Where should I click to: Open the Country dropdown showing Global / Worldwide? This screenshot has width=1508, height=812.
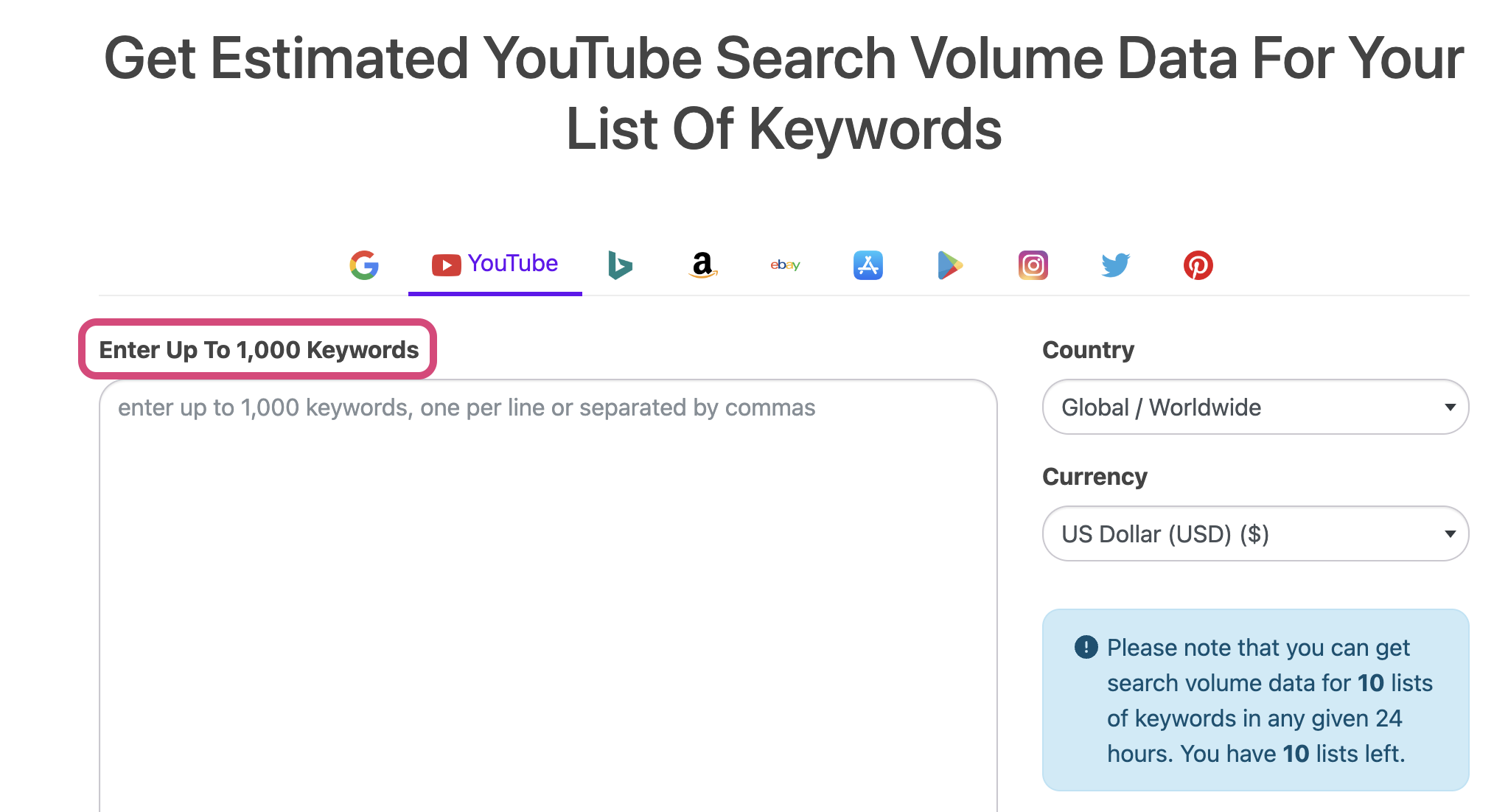tap(1255, 407)
